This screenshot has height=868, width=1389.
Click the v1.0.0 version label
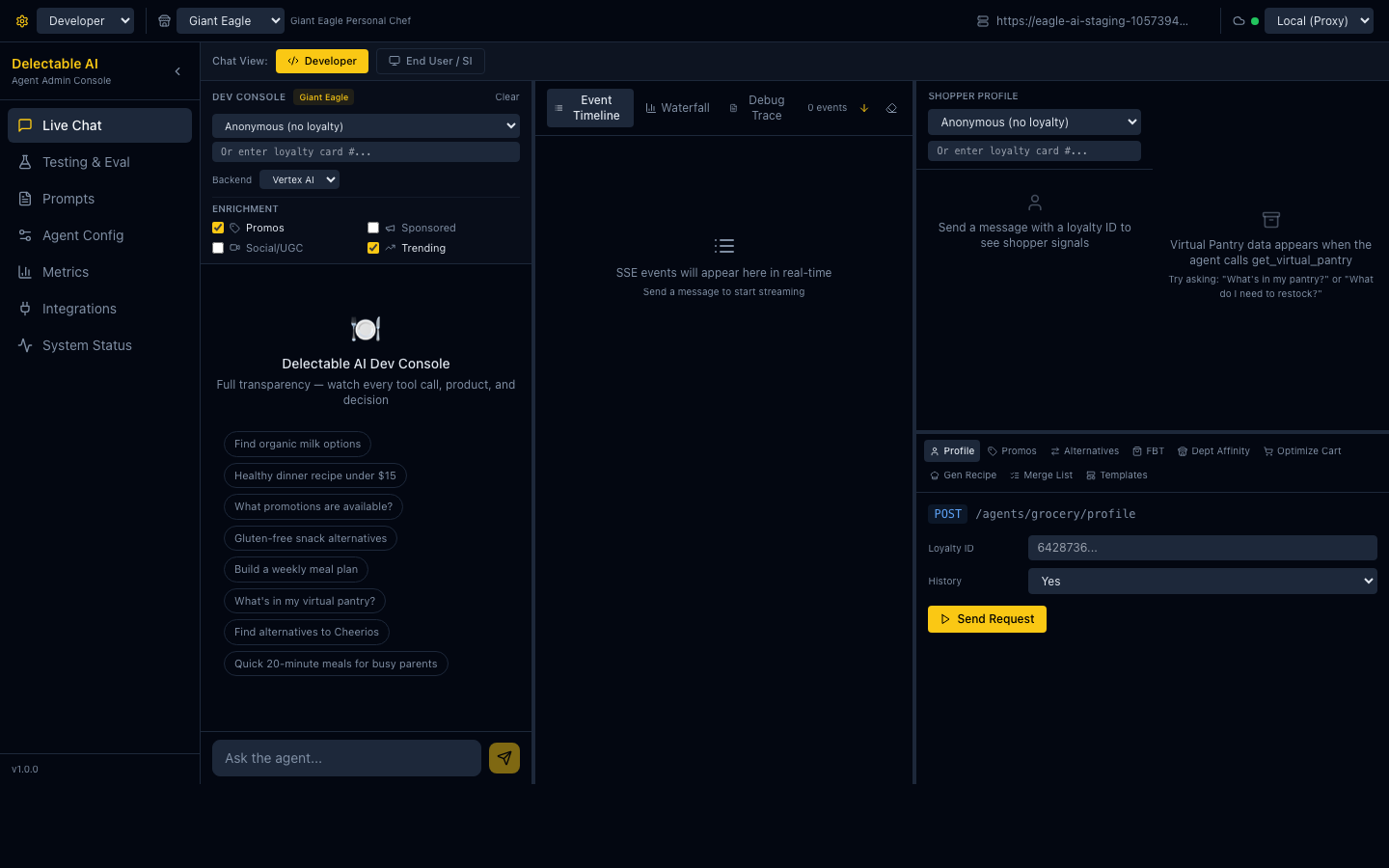click(x=25, y=770)
